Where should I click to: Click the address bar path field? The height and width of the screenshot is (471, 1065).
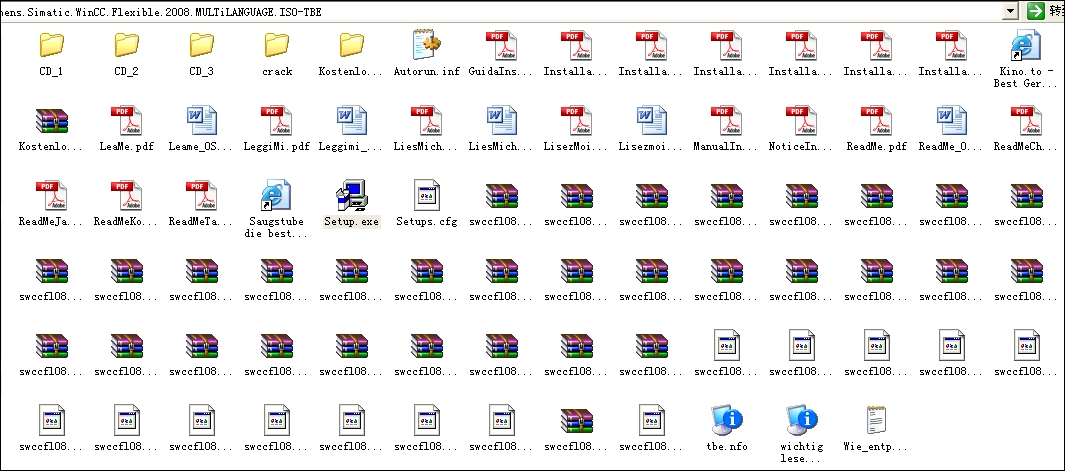(x=500, y=10)
